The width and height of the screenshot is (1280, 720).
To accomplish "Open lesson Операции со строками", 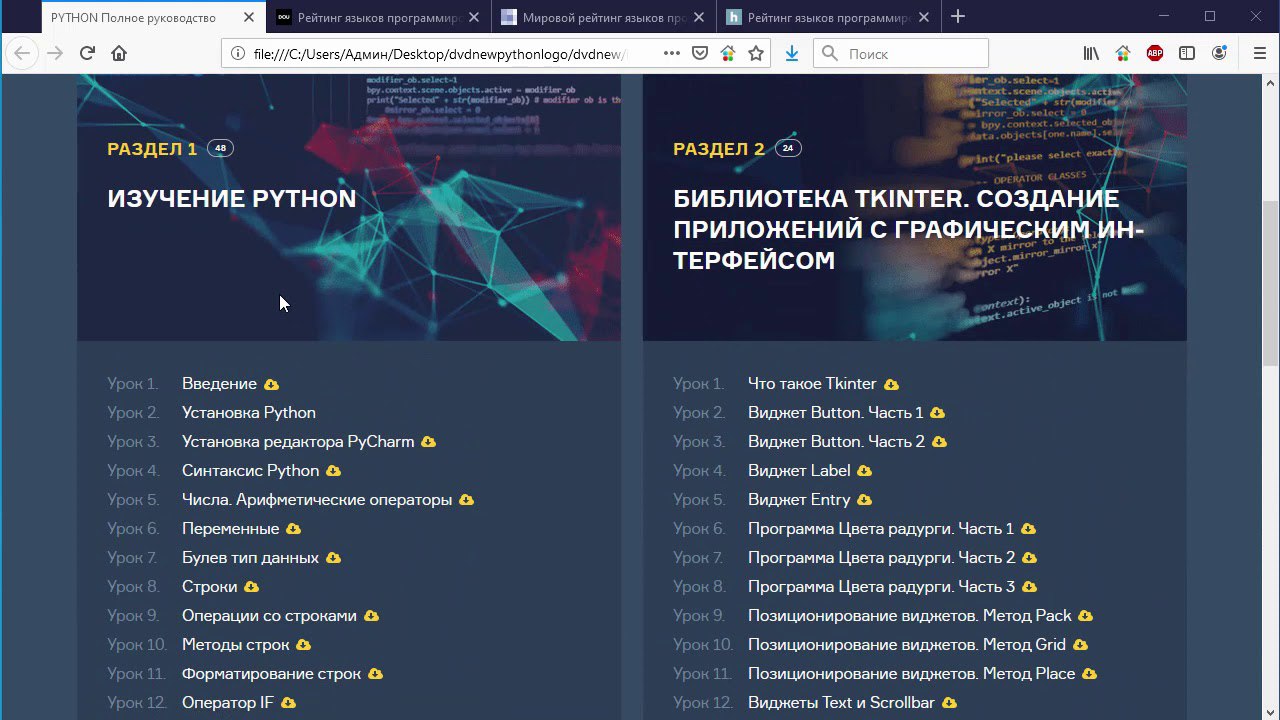I will (269, 616).
